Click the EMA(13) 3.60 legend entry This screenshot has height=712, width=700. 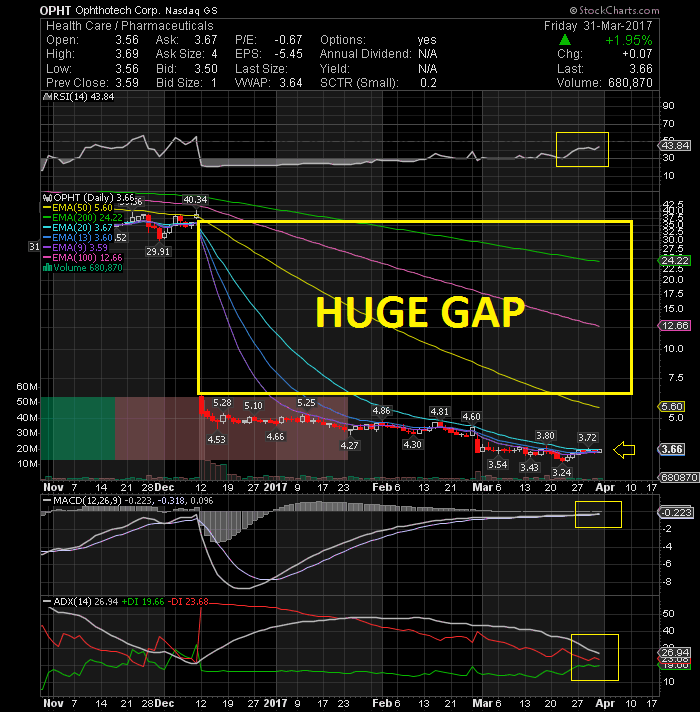(78, 237)
